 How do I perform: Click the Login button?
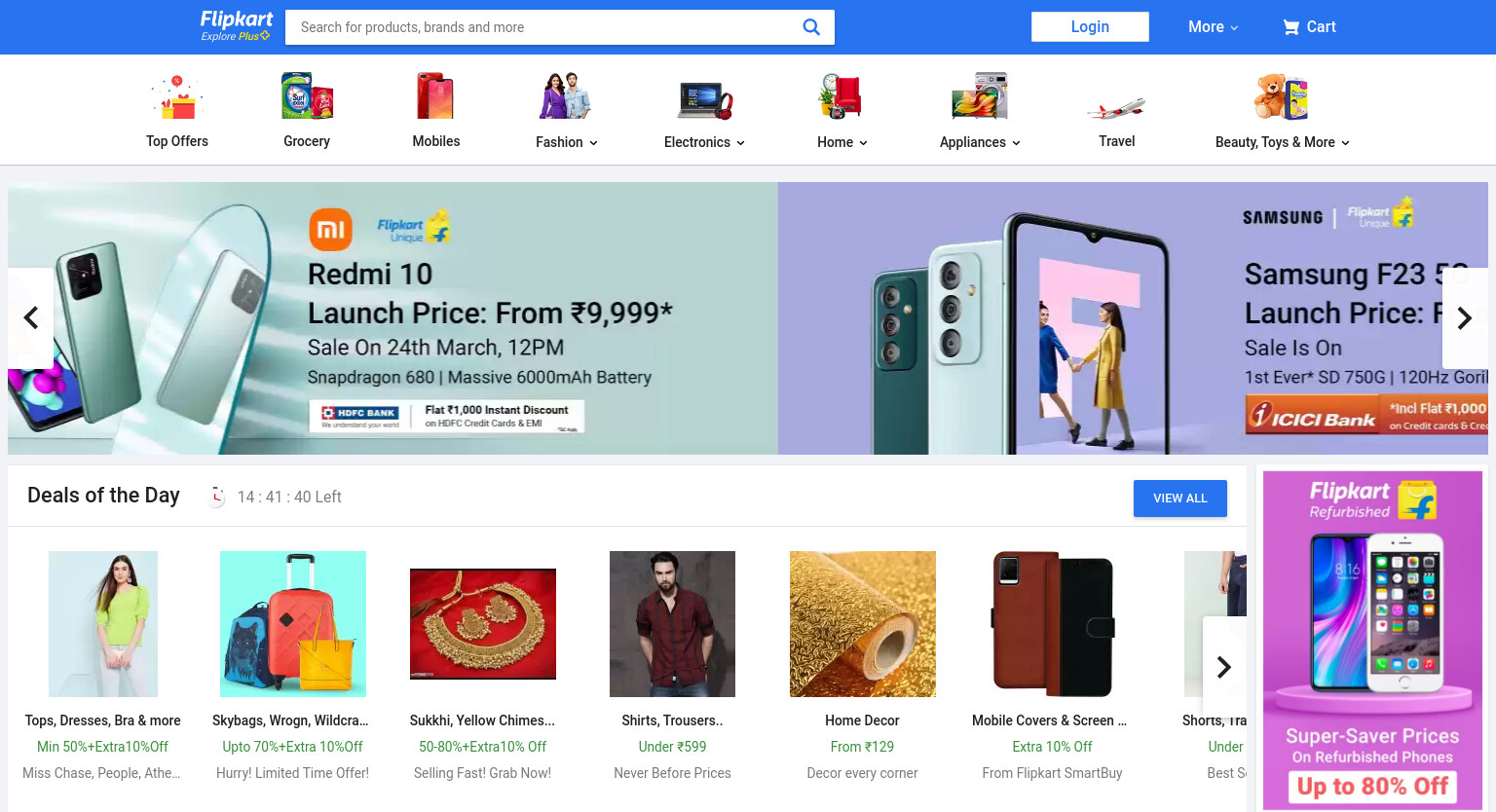pyautogui.click(x=1090, y=26)
